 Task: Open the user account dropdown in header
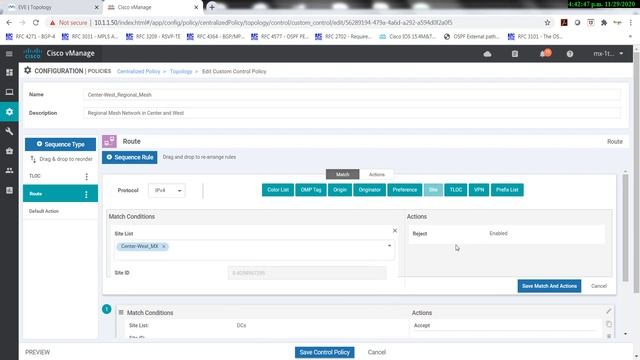tap(608, 53)
